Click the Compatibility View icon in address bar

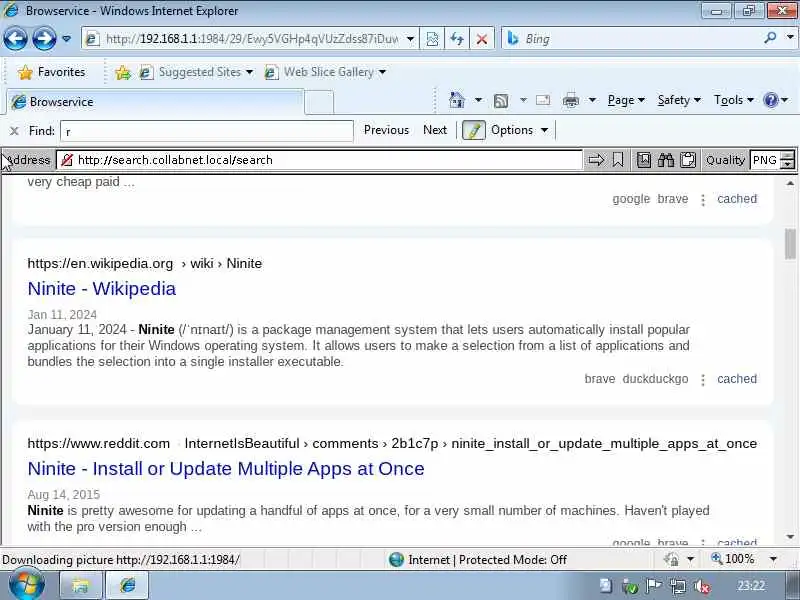(432, 39)
